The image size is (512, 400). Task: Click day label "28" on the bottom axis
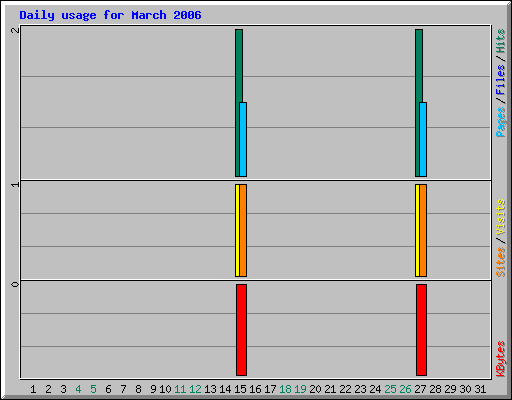435,389
